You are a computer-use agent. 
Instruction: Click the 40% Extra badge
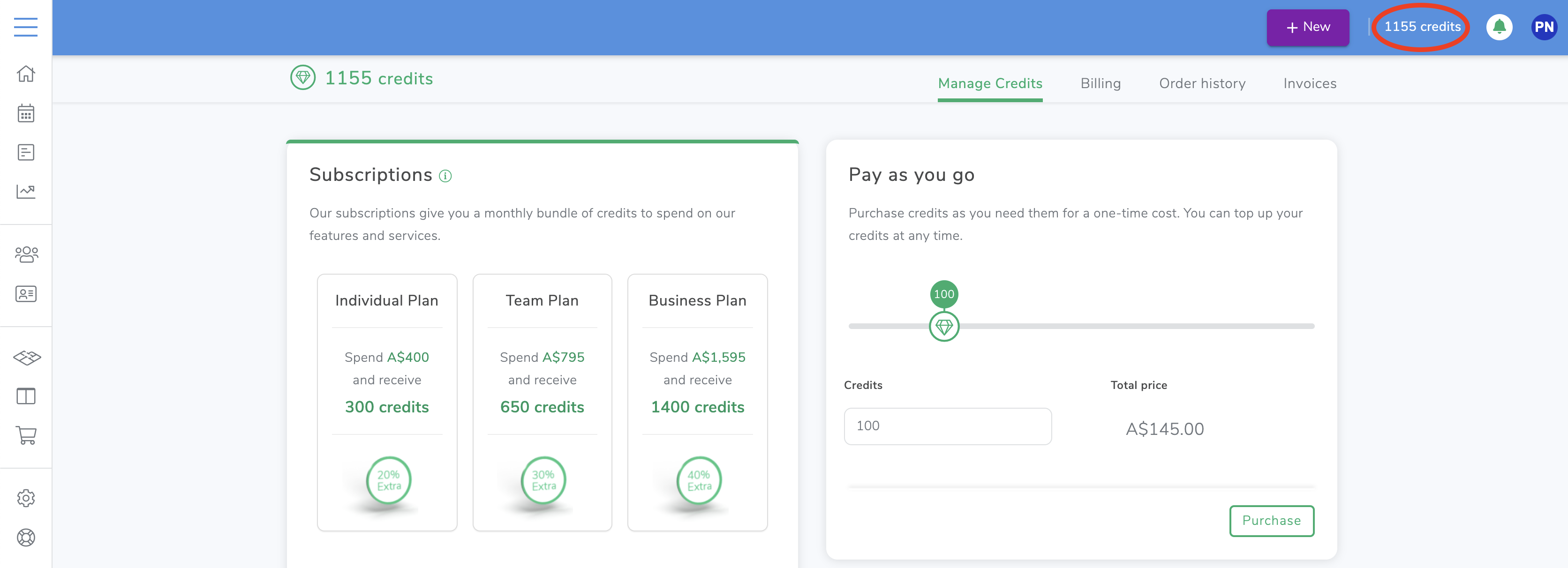[699, 480]
